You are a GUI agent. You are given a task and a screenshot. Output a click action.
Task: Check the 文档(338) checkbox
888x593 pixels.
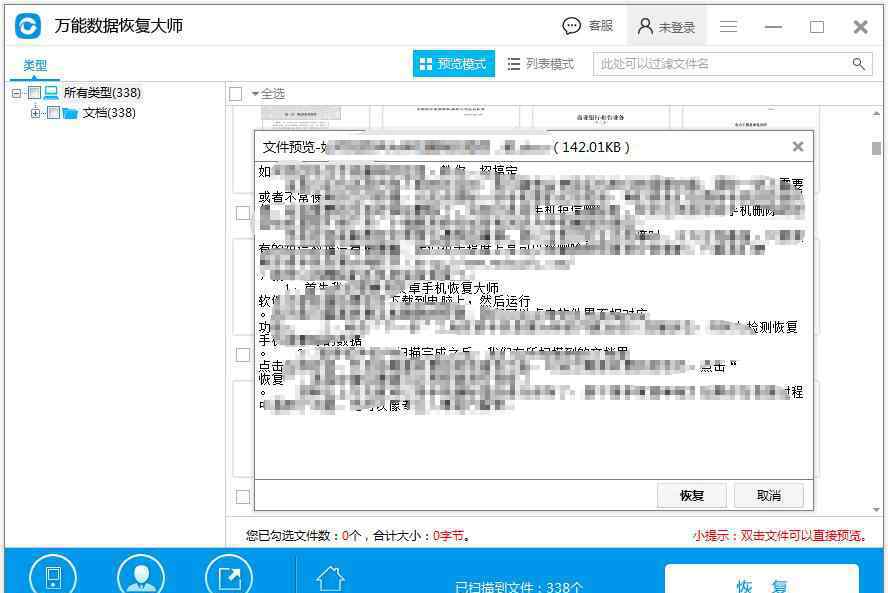click(x=53, y=113)
